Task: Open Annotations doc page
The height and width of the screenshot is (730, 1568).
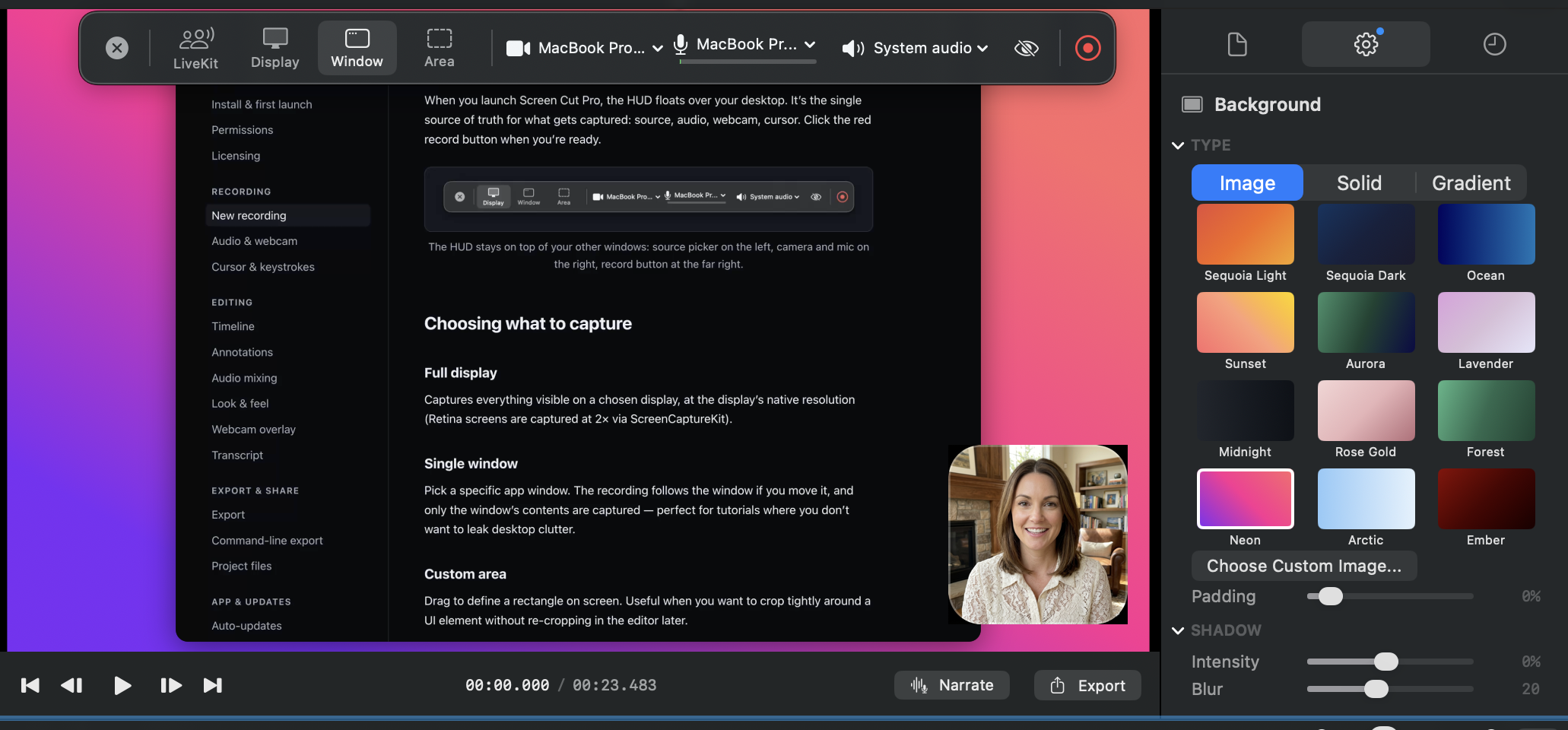Action: pyautogui.click(x=242, y=352)
